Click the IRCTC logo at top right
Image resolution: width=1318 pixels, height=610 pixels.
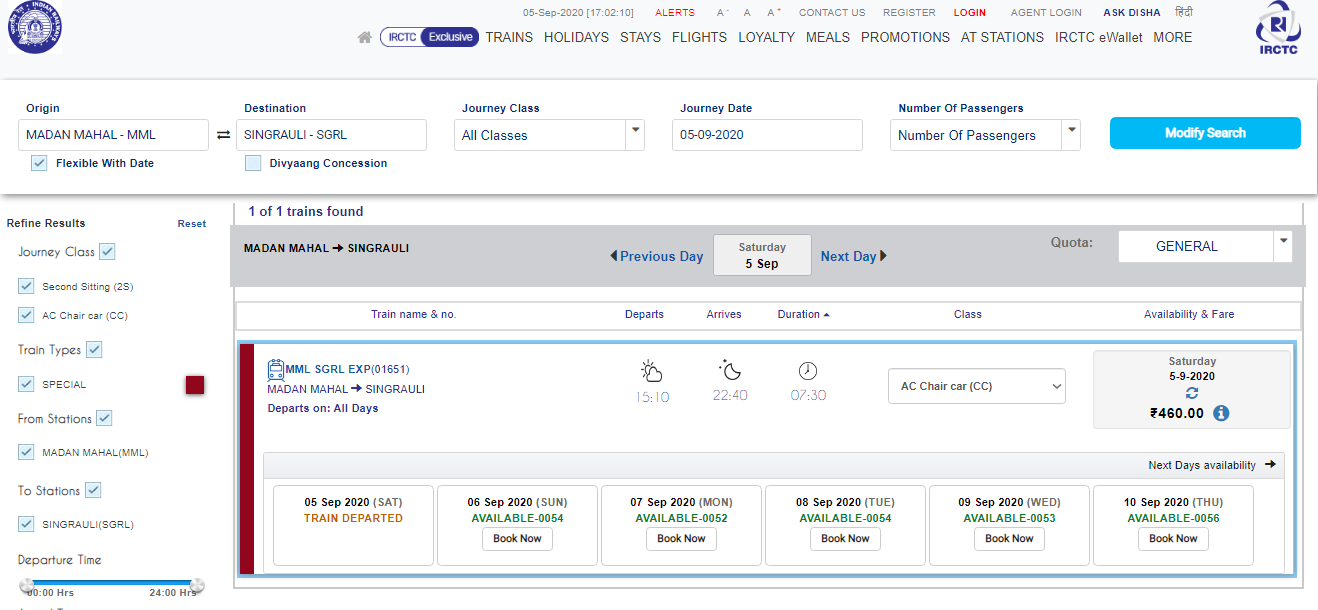pyautogui.click(x=1278, y=28)
